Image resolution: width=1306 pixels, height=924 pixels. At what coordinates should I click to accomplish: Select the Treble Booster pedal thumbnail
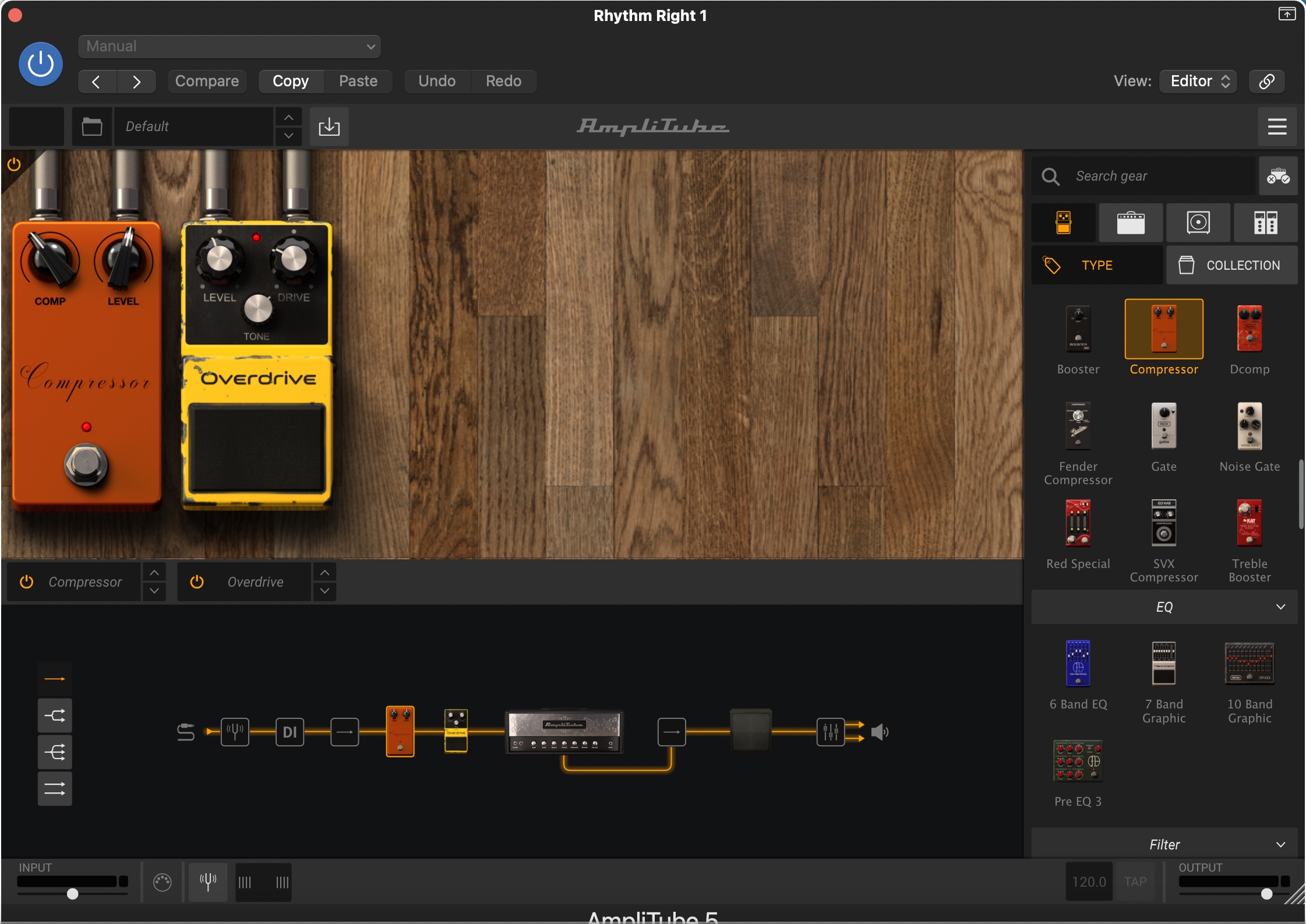point(1249,523)
